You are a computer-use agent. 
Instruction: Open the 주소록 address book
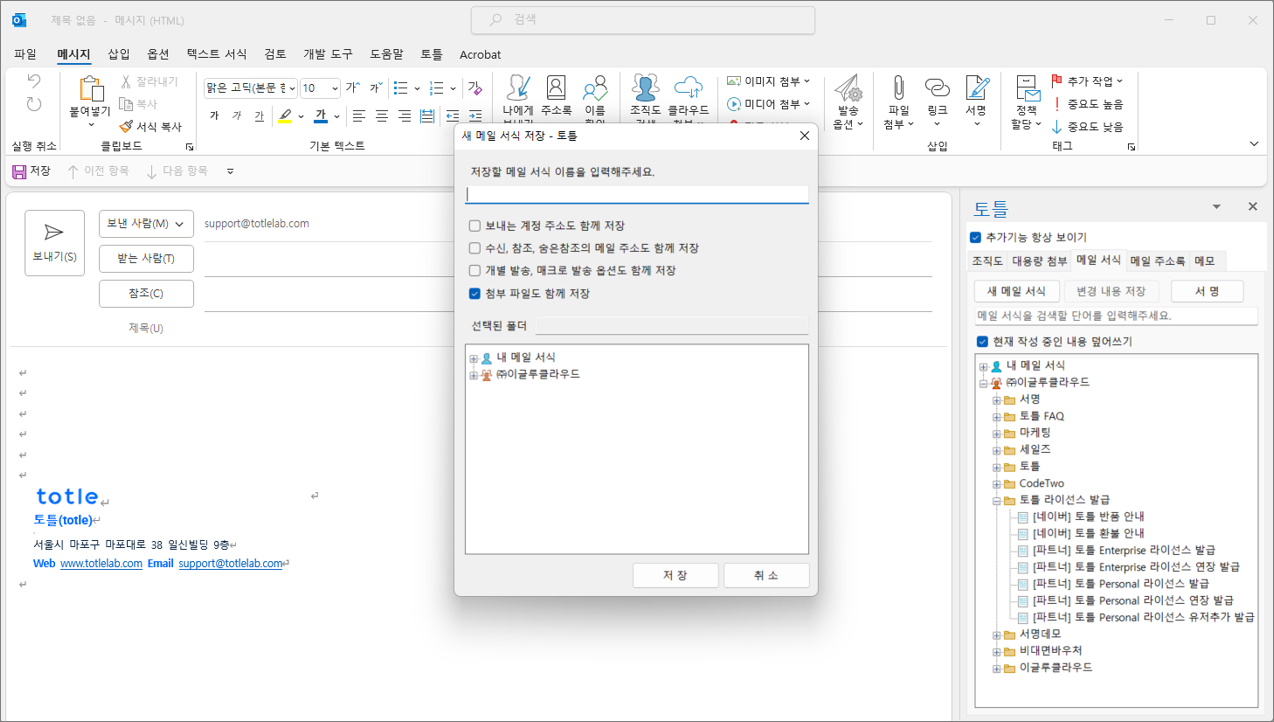coord(556,97)
